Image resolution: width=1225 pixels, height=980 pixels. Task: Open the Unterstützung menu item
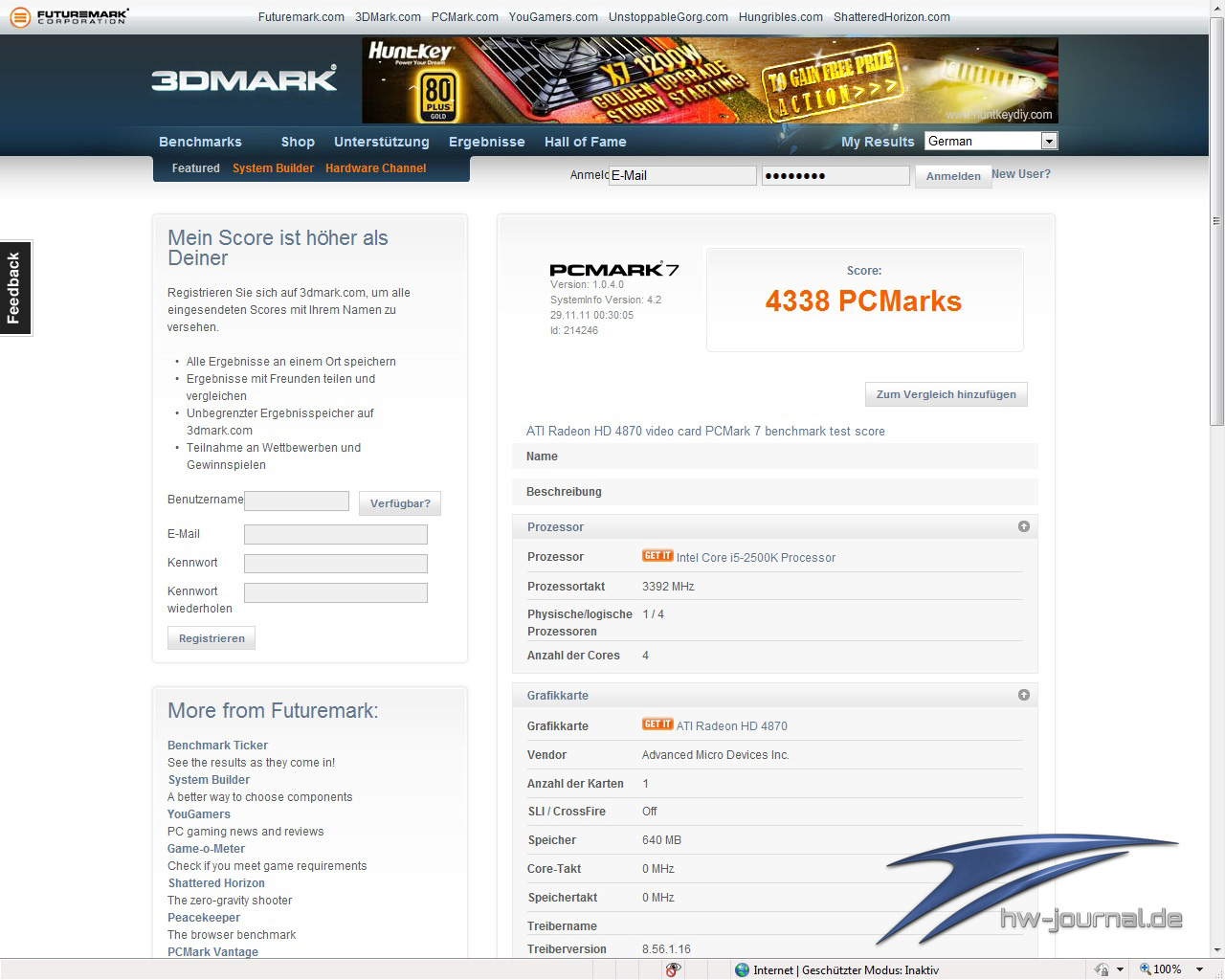[x=382, y=142]
